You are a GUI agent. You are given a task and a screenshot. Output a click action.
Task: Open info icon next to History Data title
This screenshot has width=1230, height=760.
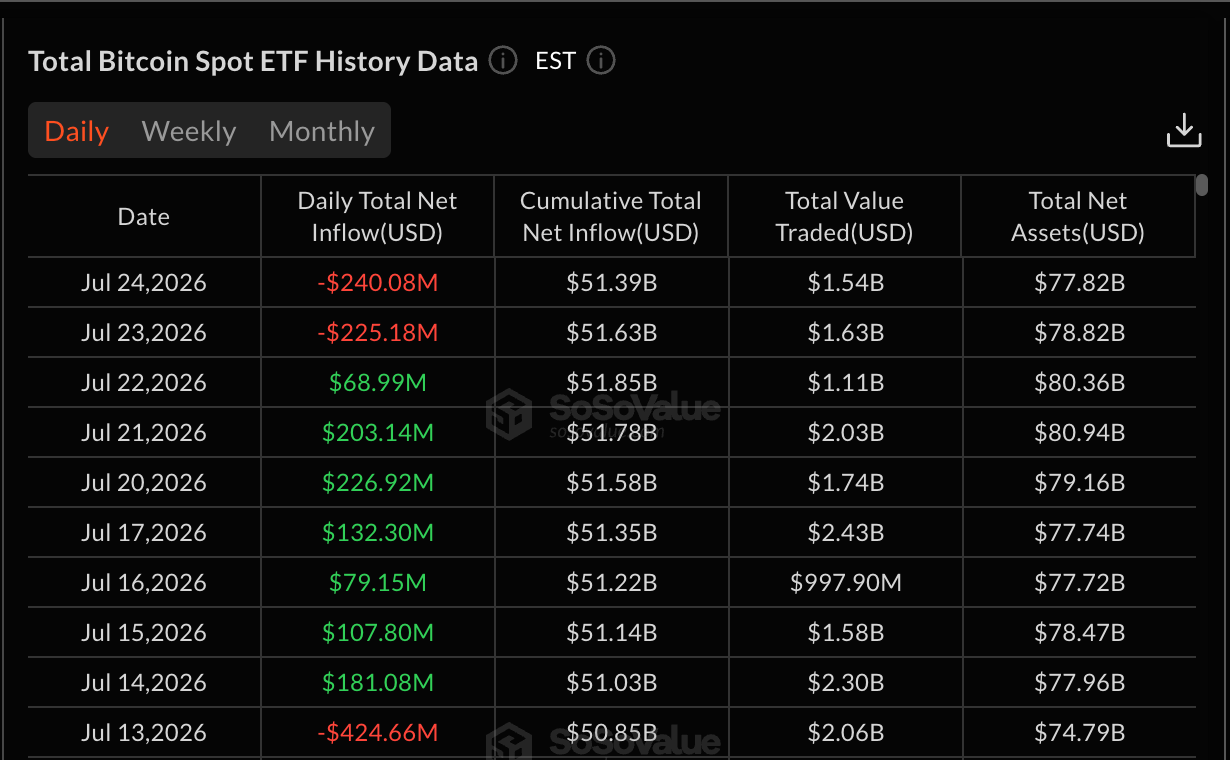(503, 61)
